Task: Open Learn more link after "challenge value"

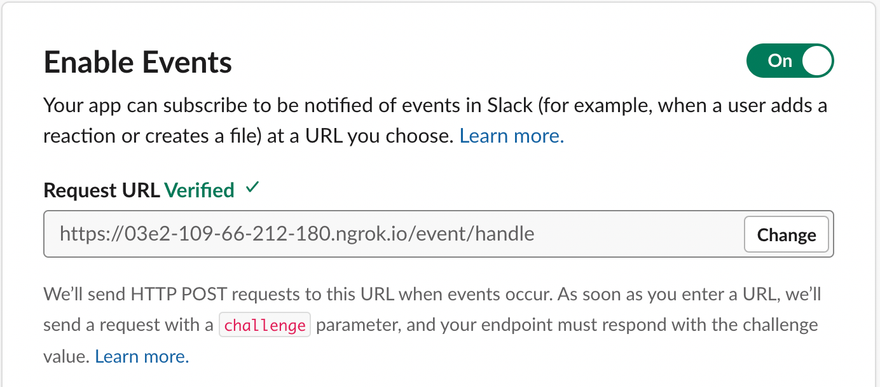Action: click(142, 357)
